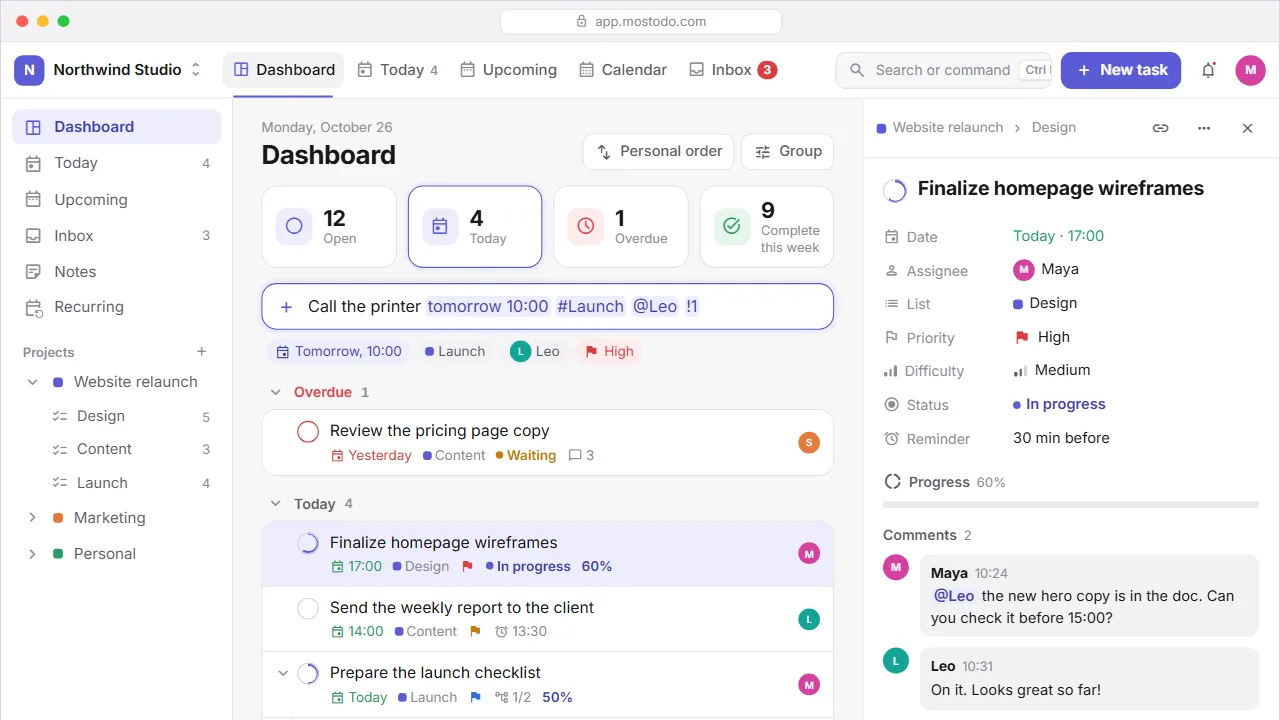Add a new project with the plus icon
Image resolution: width=1280 pixels, height=720 pixels.
[201, 352]
